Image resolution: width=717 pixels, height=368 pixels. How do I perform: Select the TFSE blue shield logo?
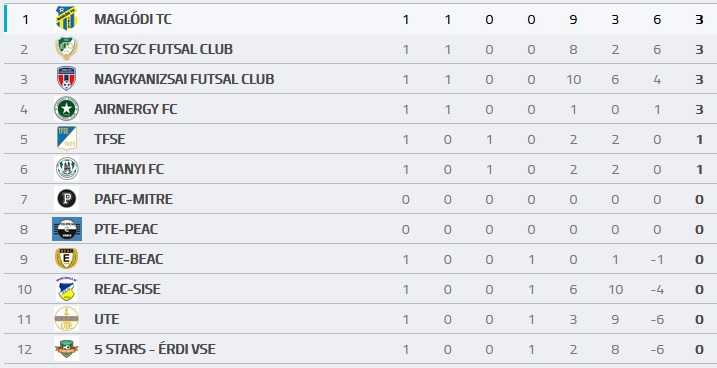66,139
